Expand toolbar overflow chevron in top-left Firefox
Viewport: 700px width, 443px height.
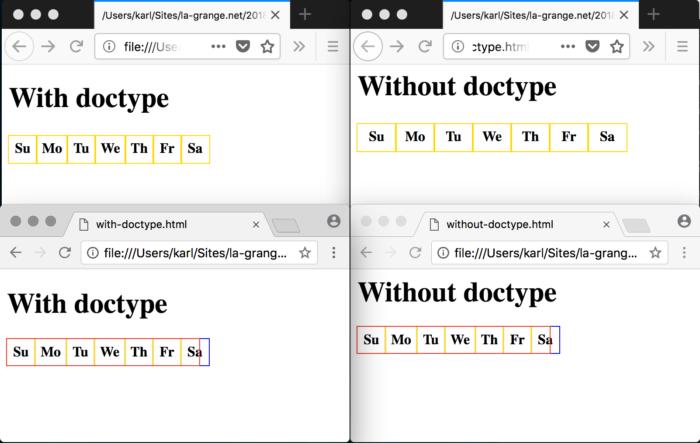[299, 46]
